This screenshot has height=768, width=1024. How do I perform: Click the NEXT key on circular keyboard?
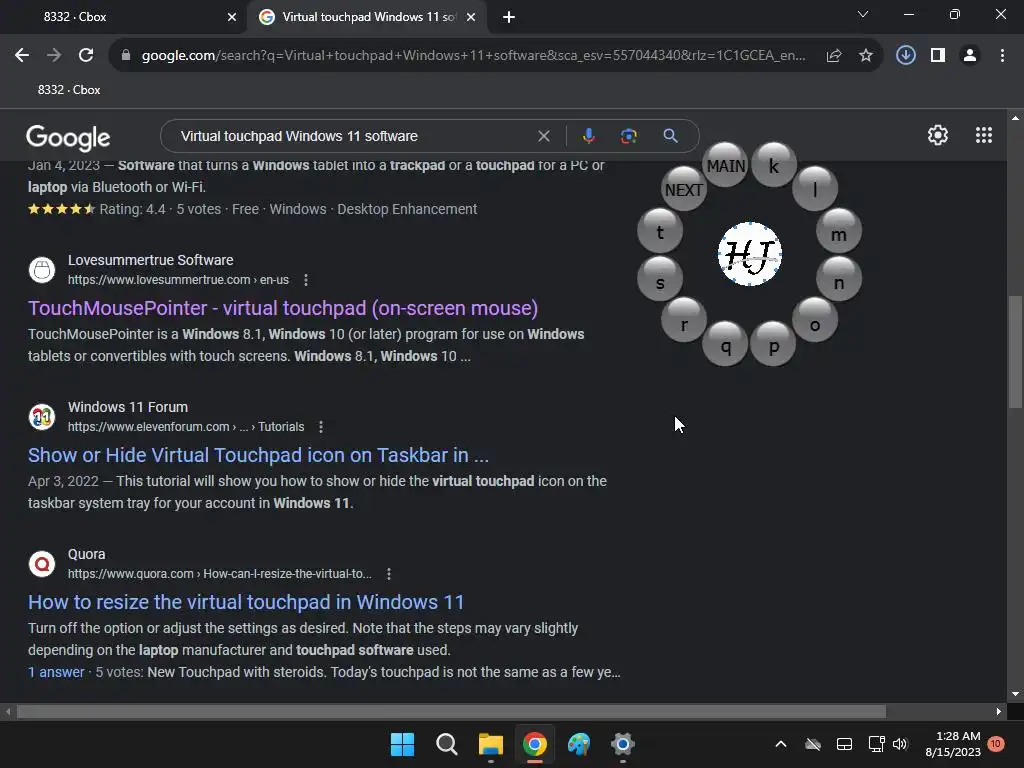(684, 189)
